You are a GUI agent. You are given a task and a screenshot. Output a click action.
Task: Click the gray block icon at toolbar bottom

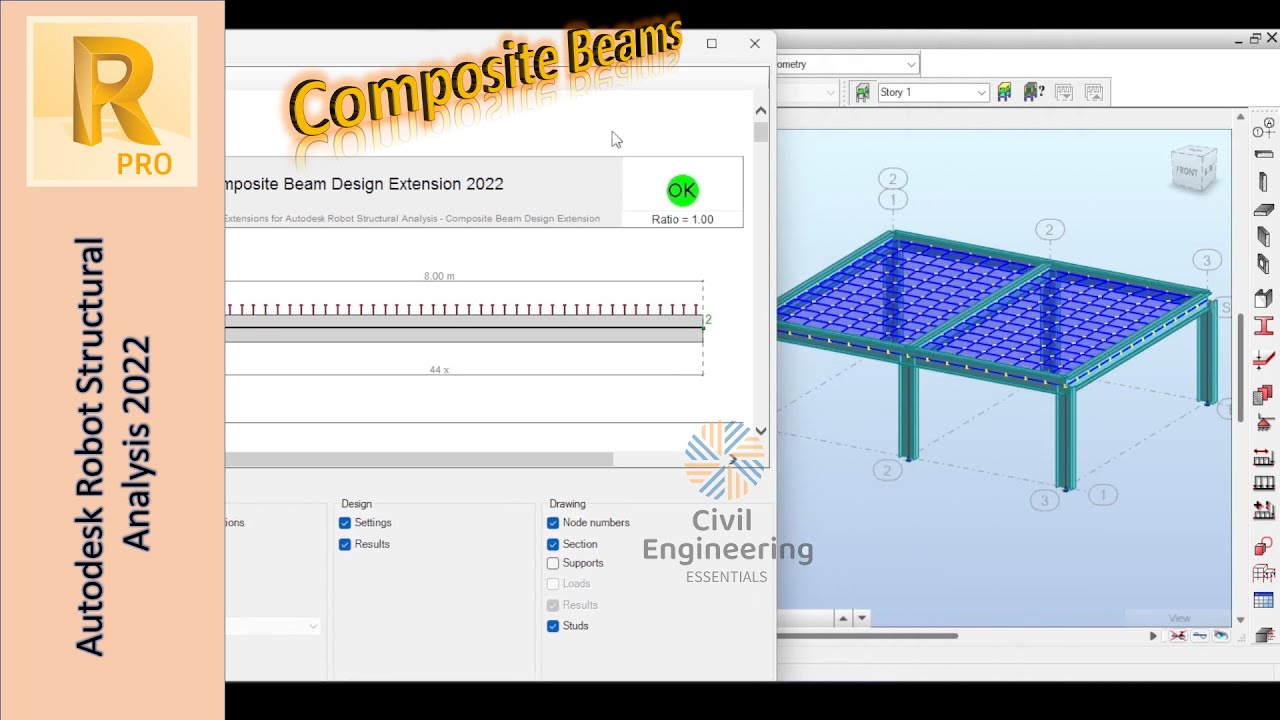tap(1264, 635)
